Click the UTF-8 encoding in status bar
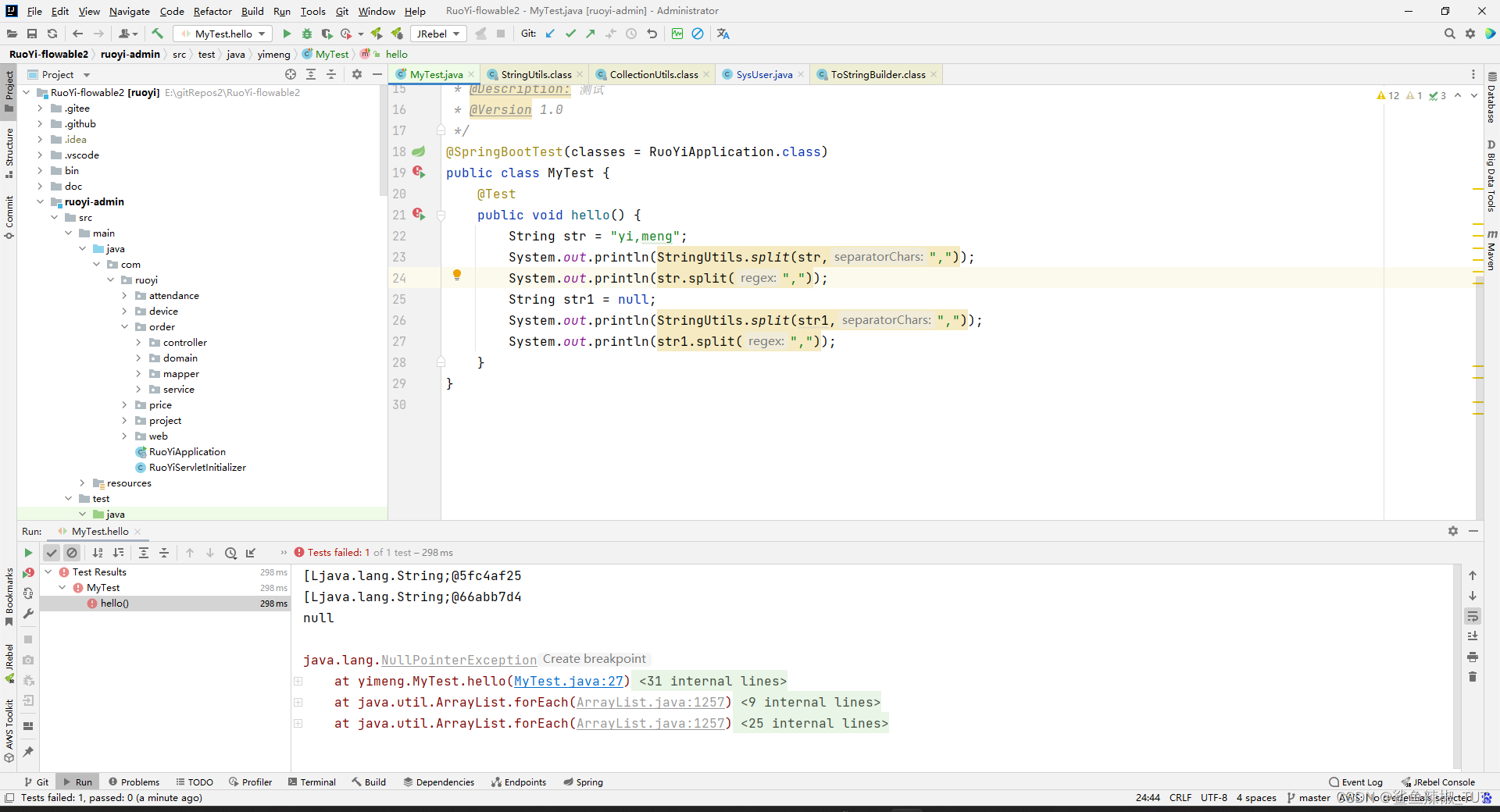 [1213, 797]
